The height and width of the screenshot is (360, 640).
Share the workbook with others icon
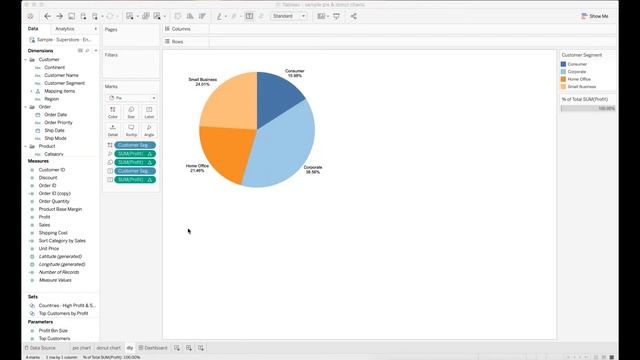pyautogui.click(x=353, y=16)
